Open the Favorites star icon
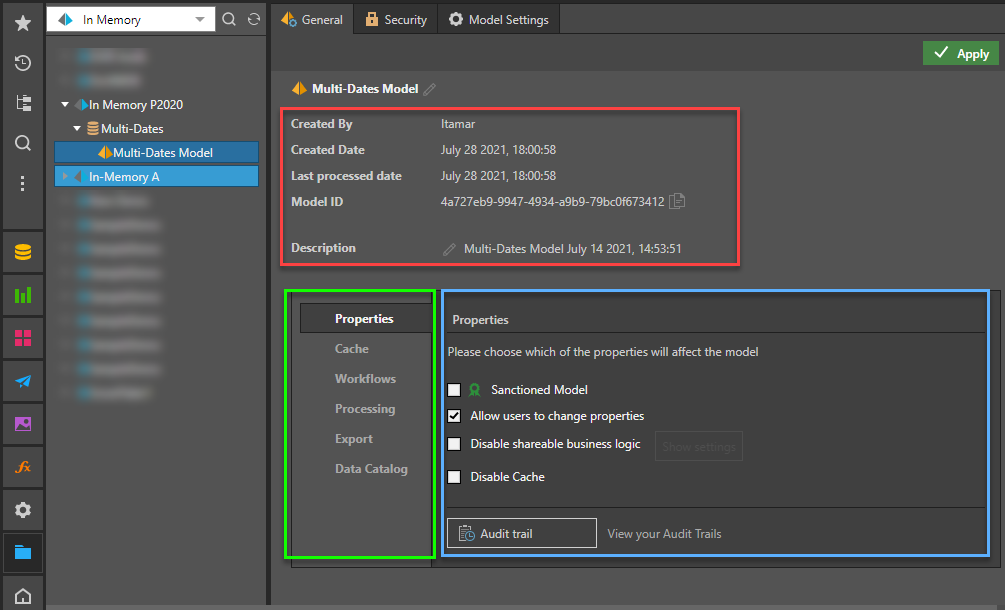The height and width of the screenshot is (610, 1005). point(23,23)
